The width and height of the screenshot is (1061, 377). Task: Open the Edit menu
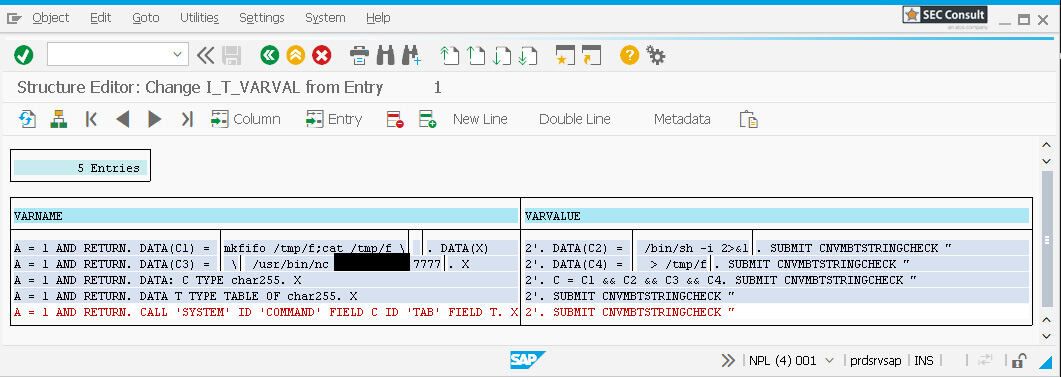(100, 18)
